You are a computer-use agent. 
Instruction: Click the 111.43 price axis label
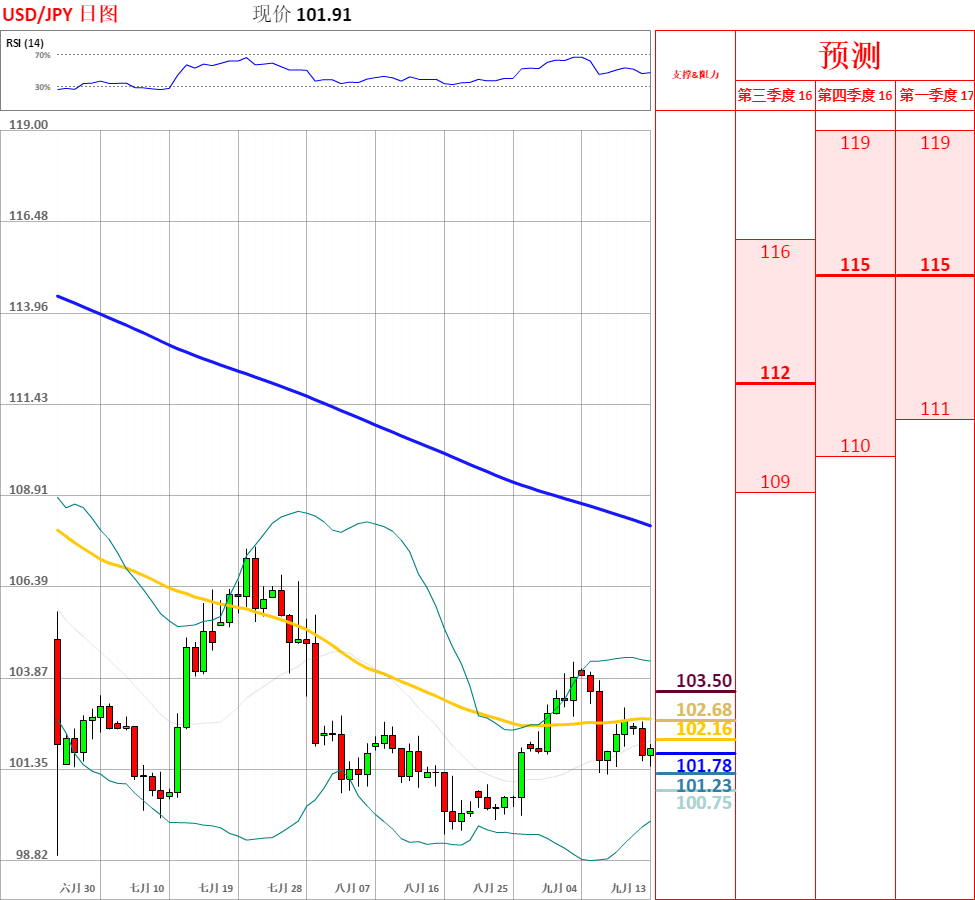point(28,397)
